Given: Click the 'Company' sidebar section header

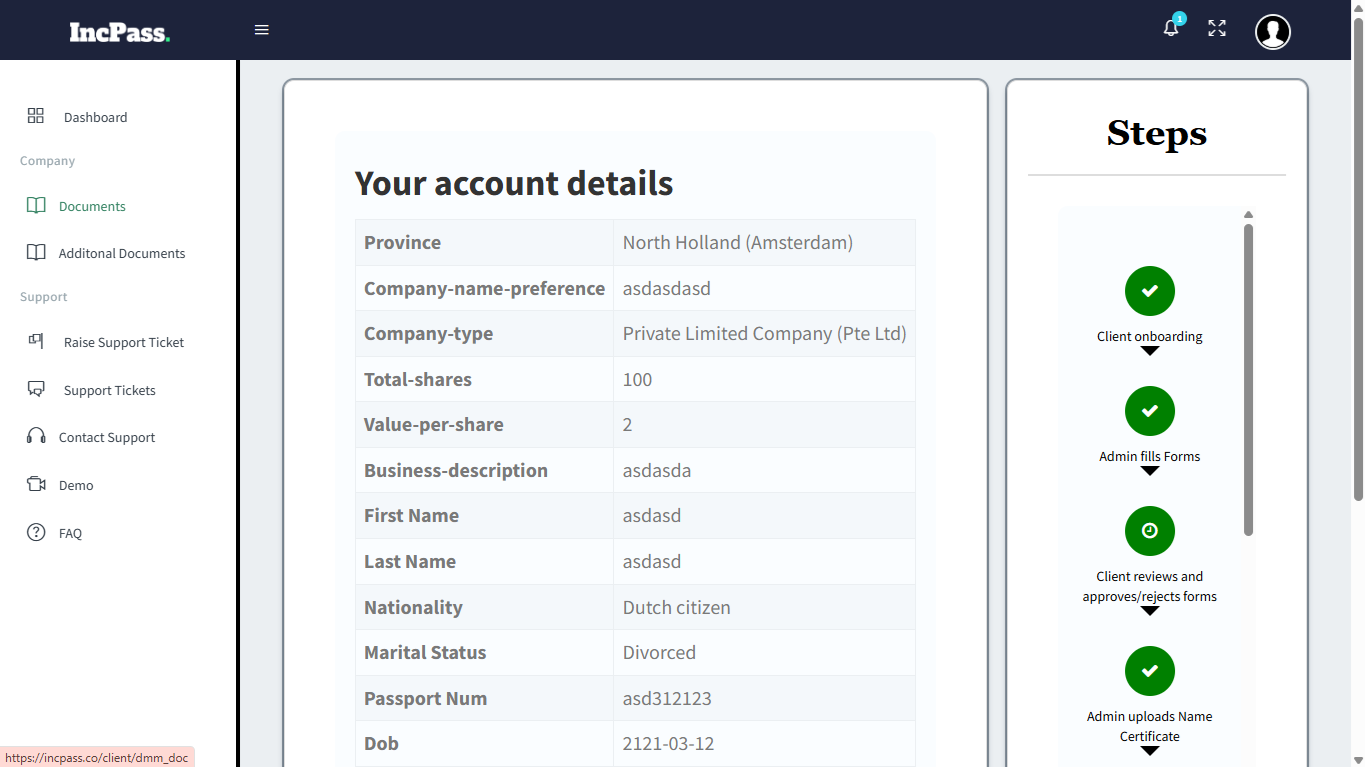Looking at the screenshot, I should click(47, 161).
